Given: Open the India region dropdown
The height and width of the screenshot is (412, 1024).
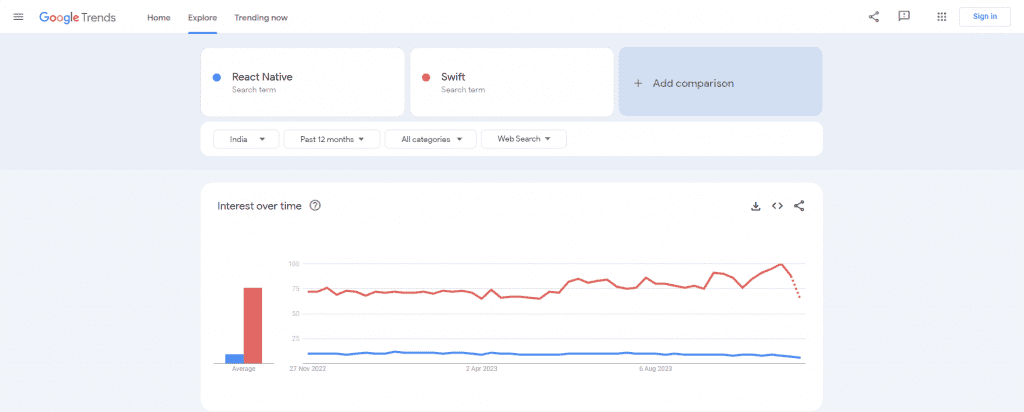Looking at the screenshot, I should pyautogui.click(x=246, y=139).
